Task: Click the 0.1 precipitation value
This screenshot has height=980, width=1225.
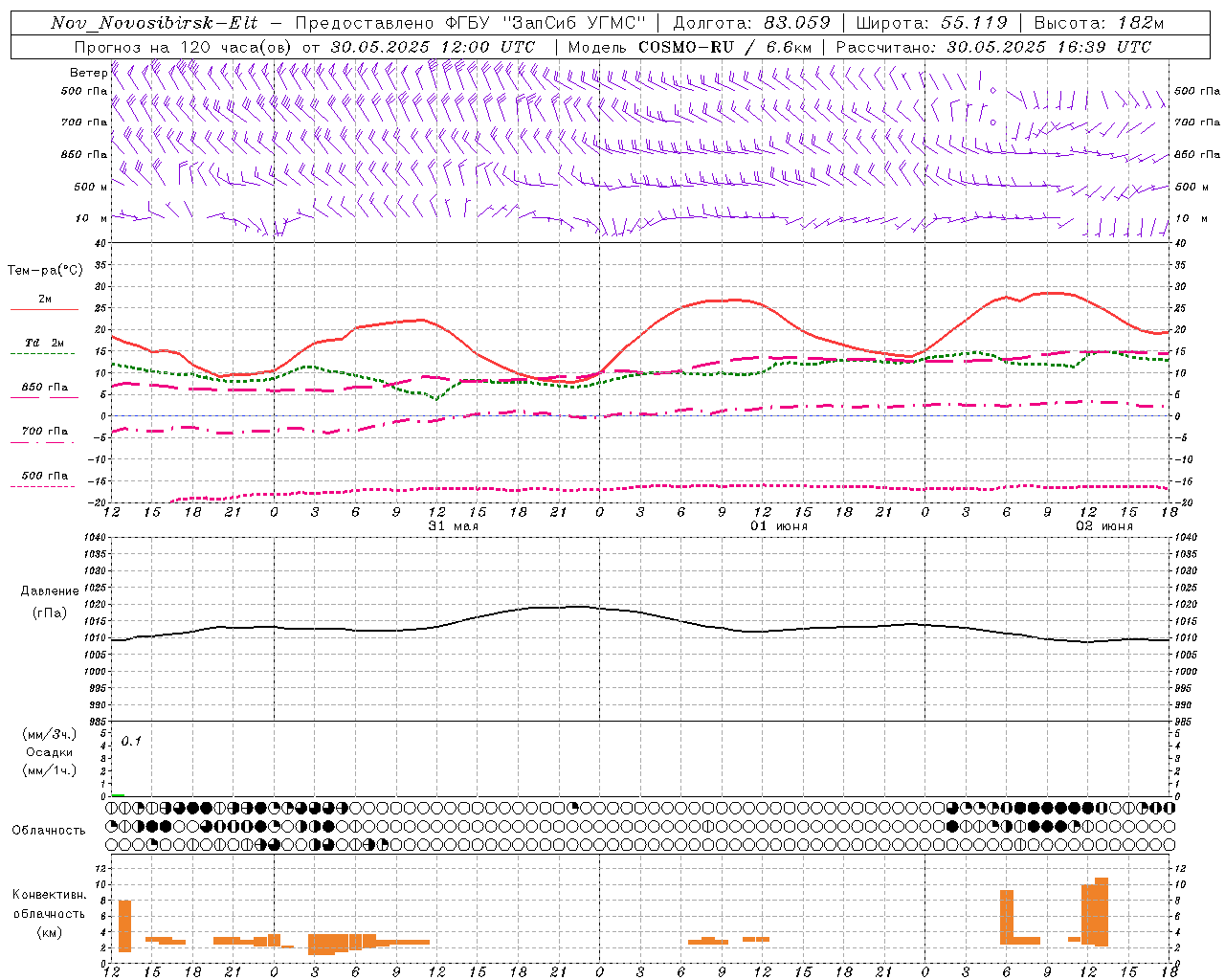Action: 131,742
